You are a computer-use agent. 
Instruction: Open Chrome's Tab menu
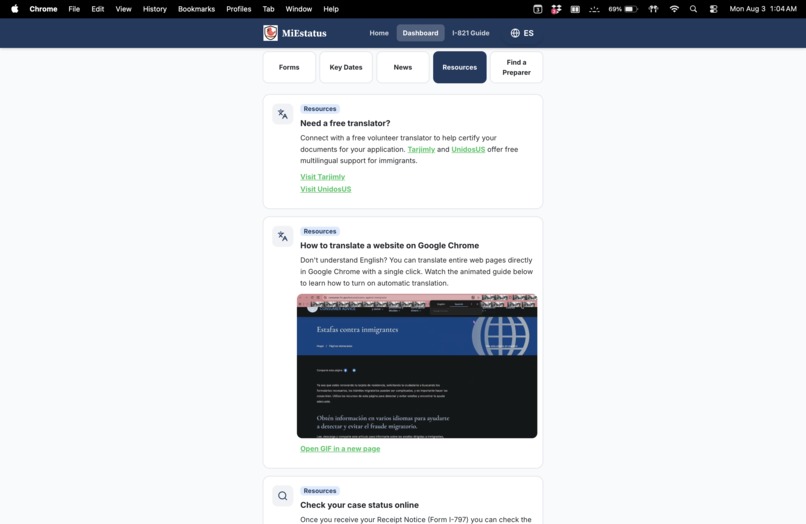coord(268,9)
